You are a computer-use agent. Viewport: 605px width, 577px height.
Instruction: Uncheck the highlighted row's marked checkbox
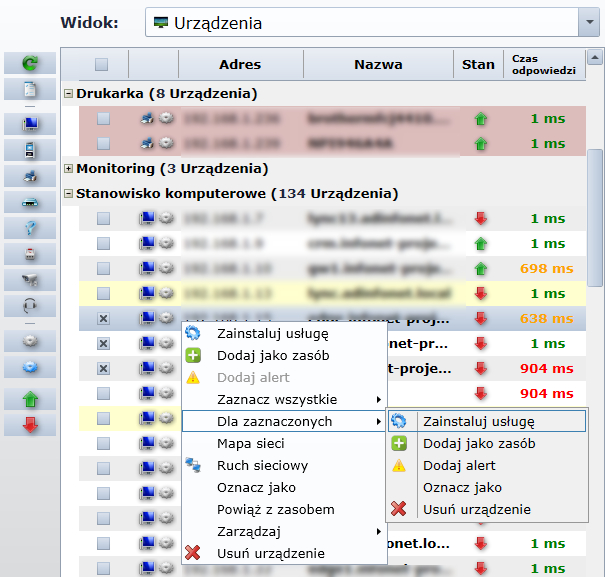coord(104,319)
